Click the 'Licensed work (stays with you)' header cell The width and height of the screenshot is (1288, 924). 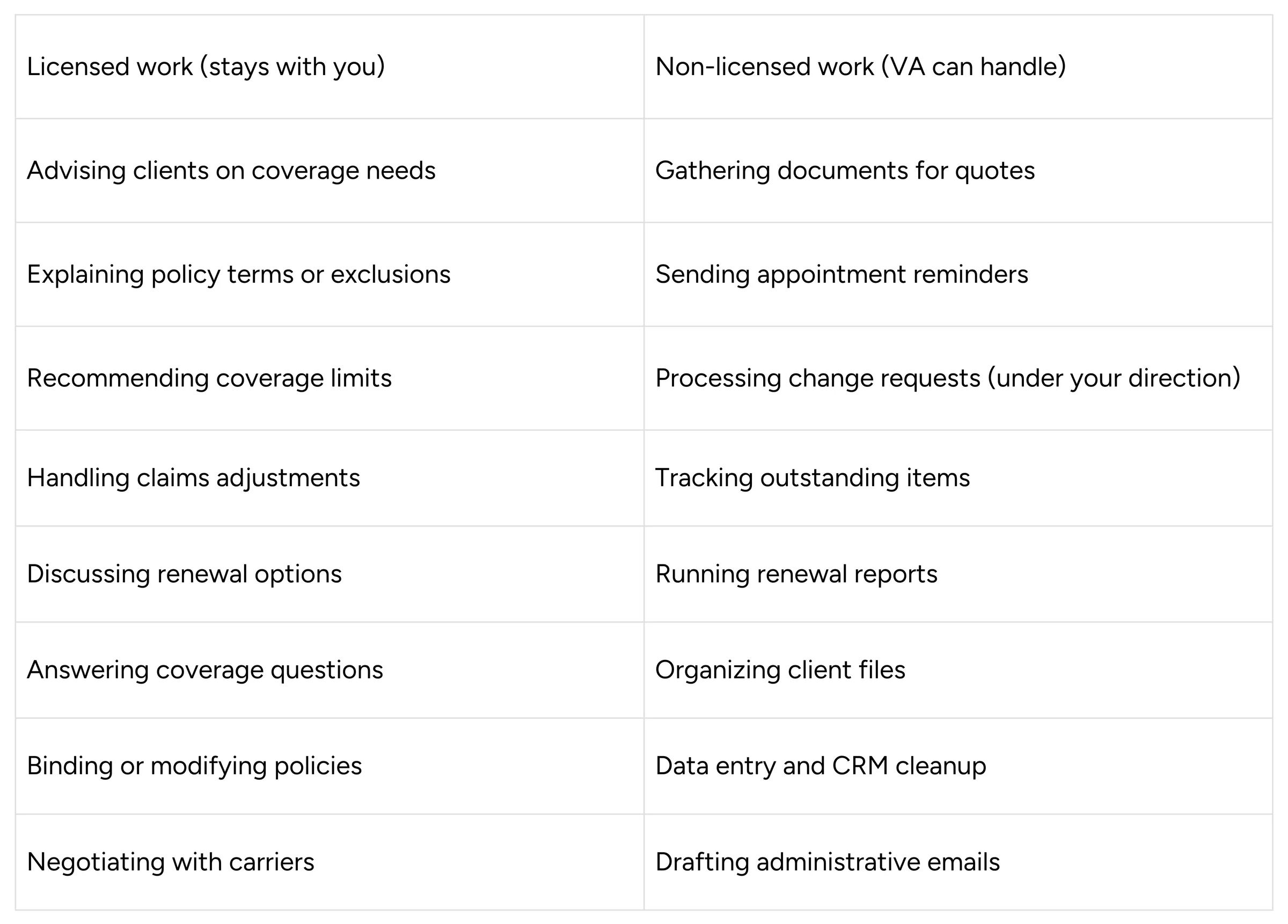pos(330,67)
